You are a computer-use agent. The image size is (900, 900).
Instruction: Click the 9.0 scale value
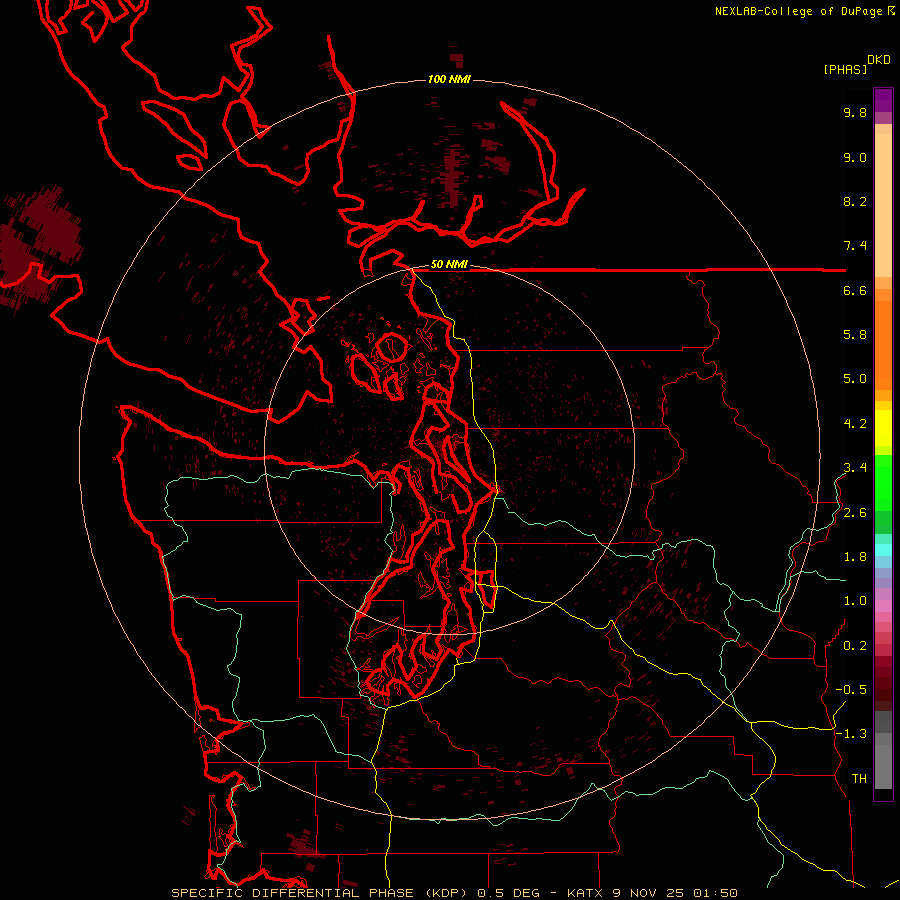coord(855,157)
